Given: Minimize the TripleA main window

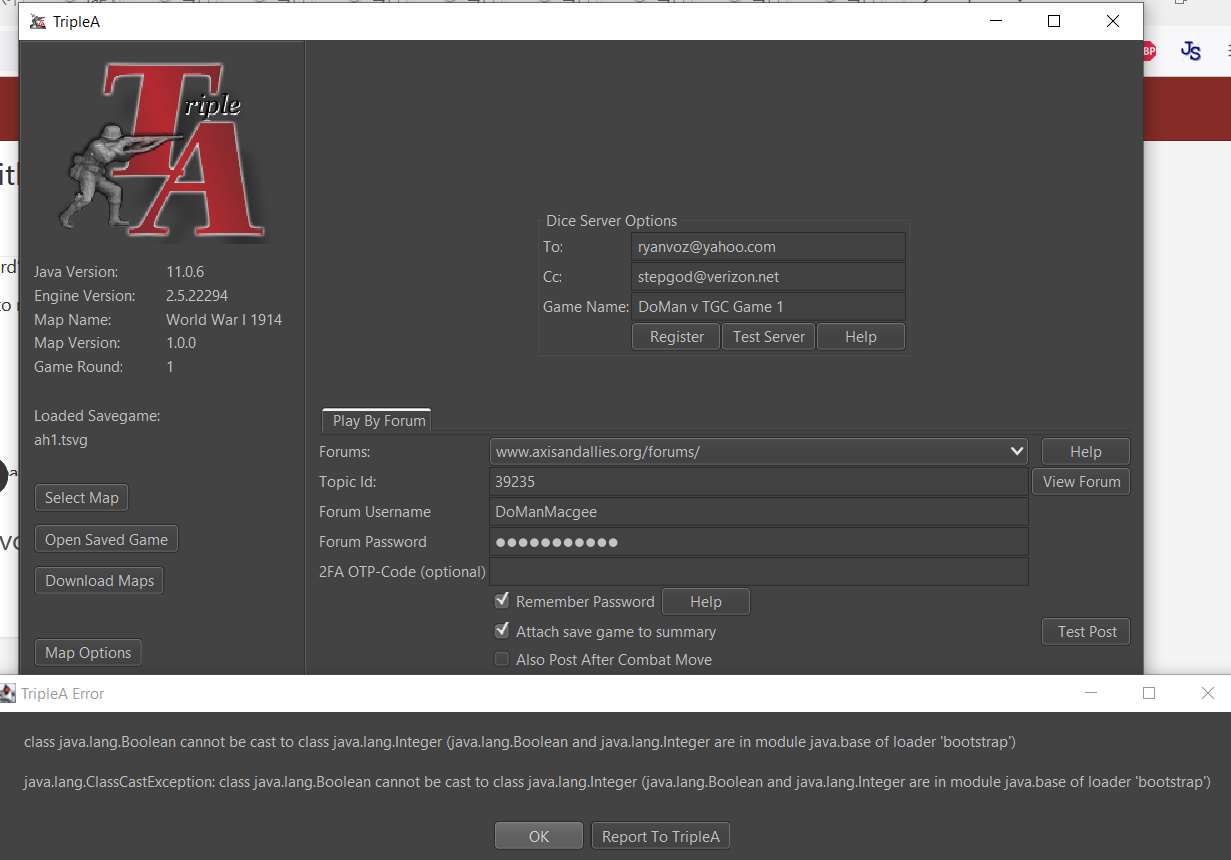Looking at the screenshot, I should (x=996, y=21).
